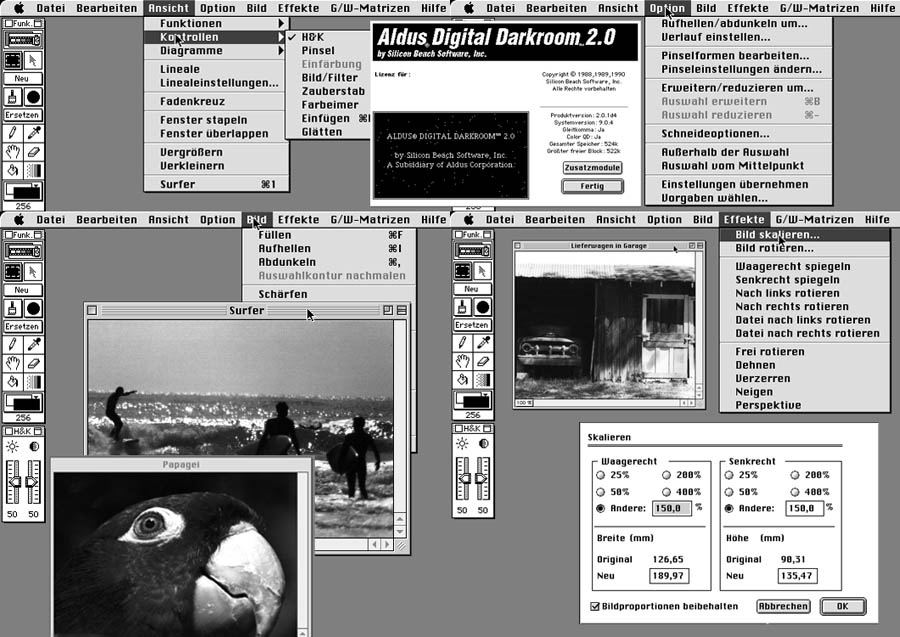This screenshot has height=637, width=900.
Task: Click the Neu button in the palette beside the Surfer window
Action: coord(22,290)
